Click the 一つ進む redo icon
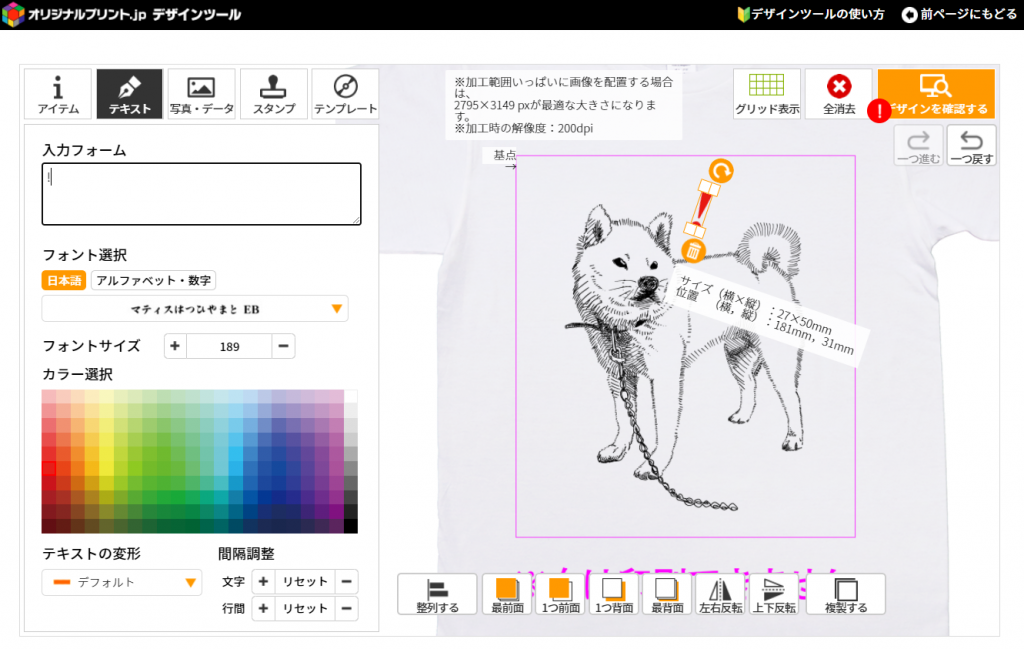 click(918, 146)
